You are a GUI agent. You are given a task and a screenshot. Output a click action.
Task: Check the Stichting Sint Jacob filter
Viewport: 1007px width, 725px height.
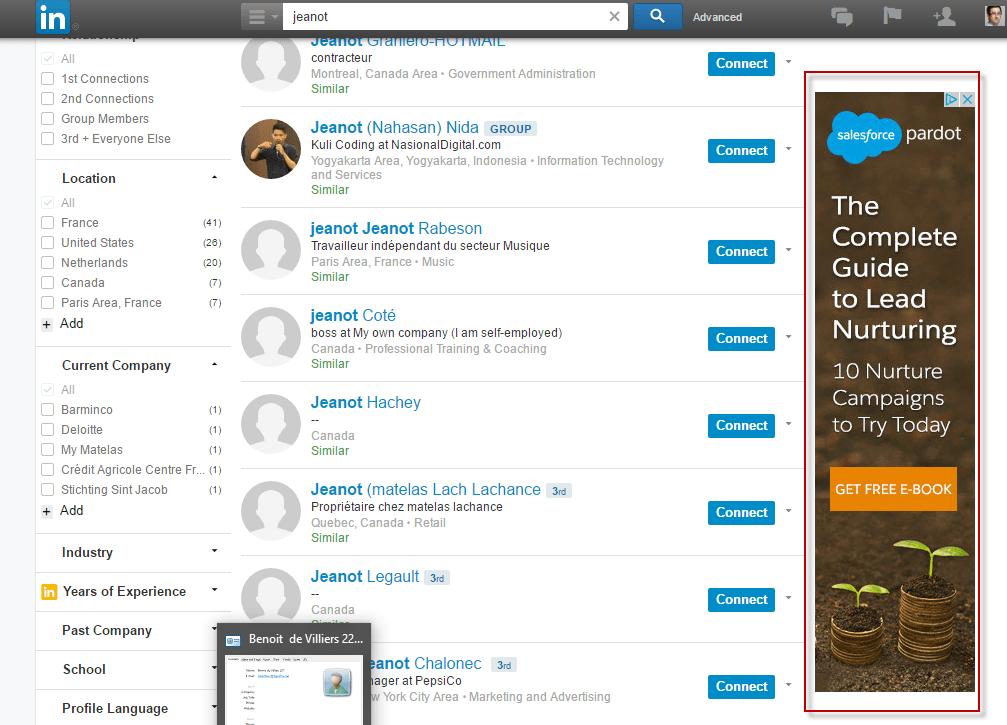pyautogui.click(x=48, y=489)
